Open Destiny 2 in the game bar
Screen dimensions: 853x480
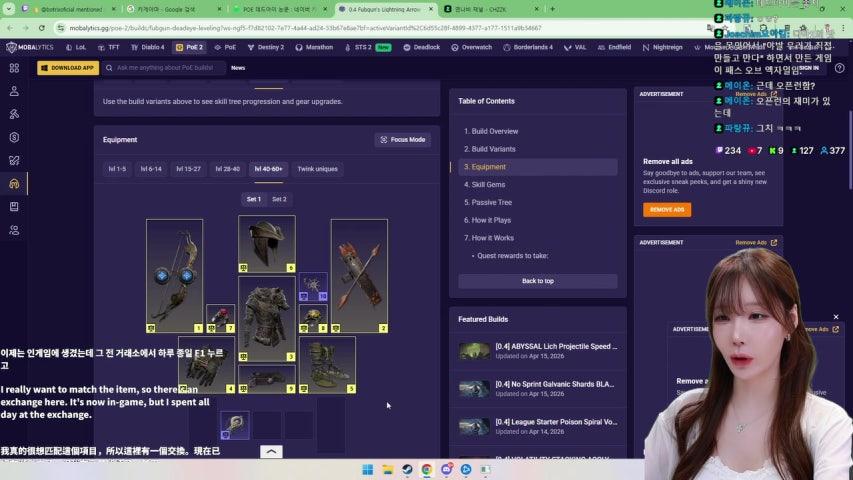pos(265,47)
